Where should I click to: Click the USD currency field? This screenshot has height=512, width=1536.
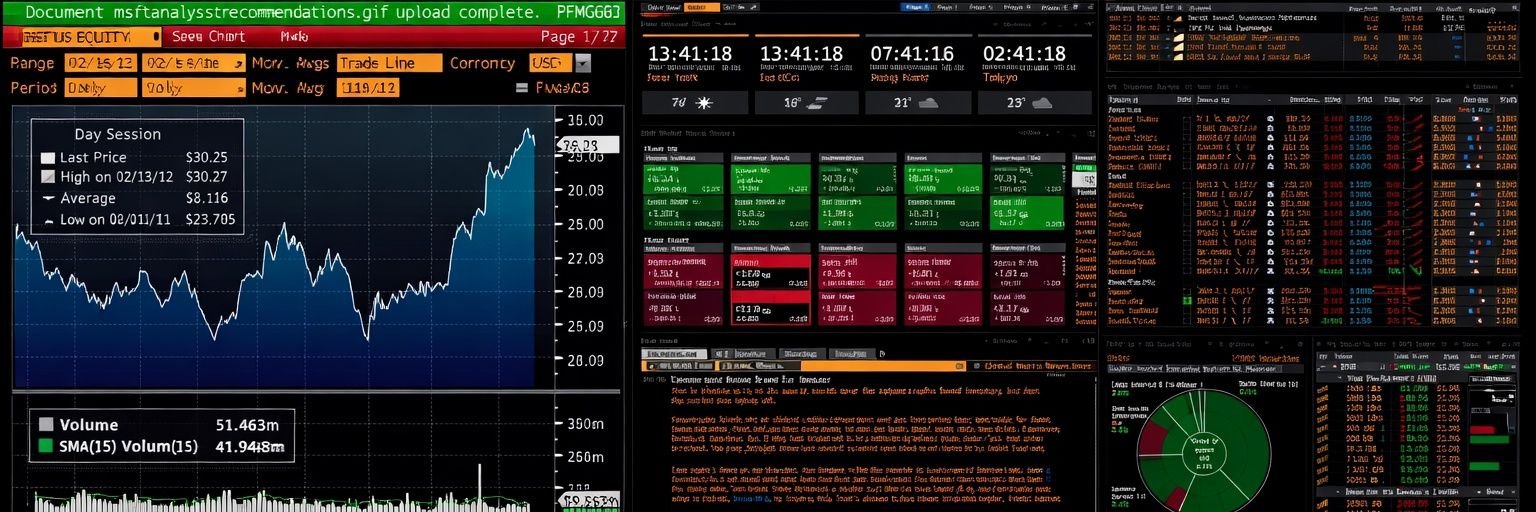[550, 63]
